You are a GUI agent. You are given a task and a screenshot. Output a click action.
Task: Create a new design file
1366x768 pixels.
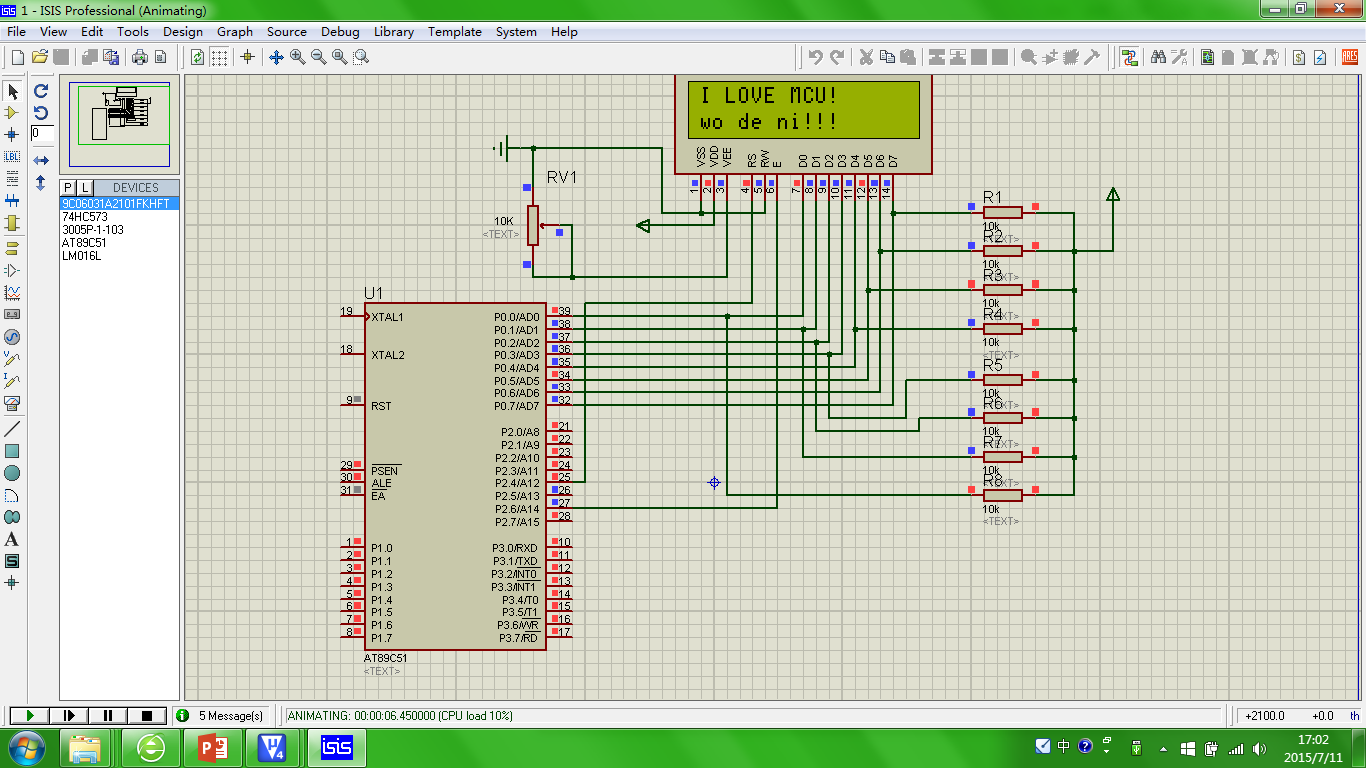18,57
